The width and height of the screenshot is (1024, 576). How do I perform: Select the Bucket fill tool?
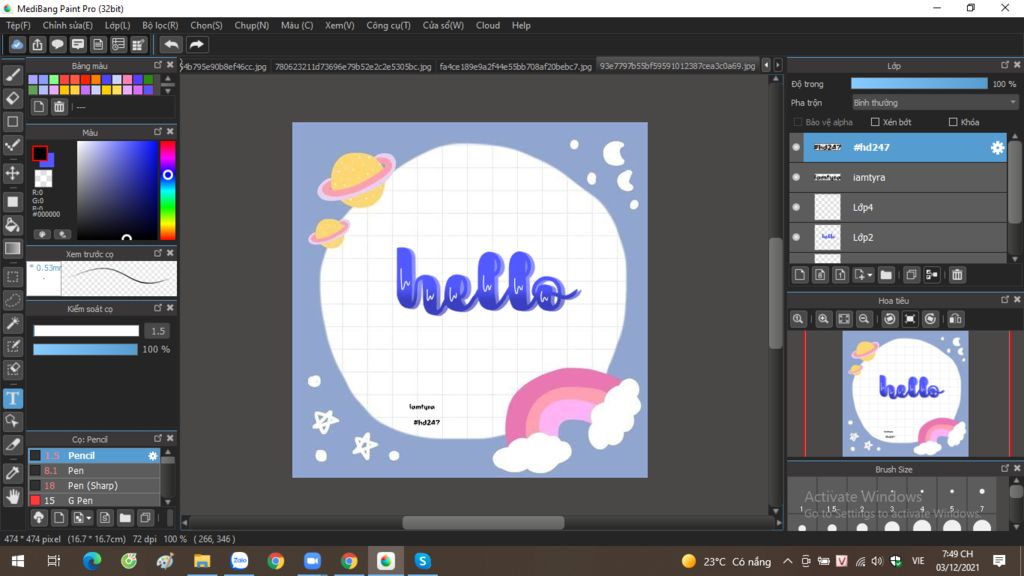[12, 225]
